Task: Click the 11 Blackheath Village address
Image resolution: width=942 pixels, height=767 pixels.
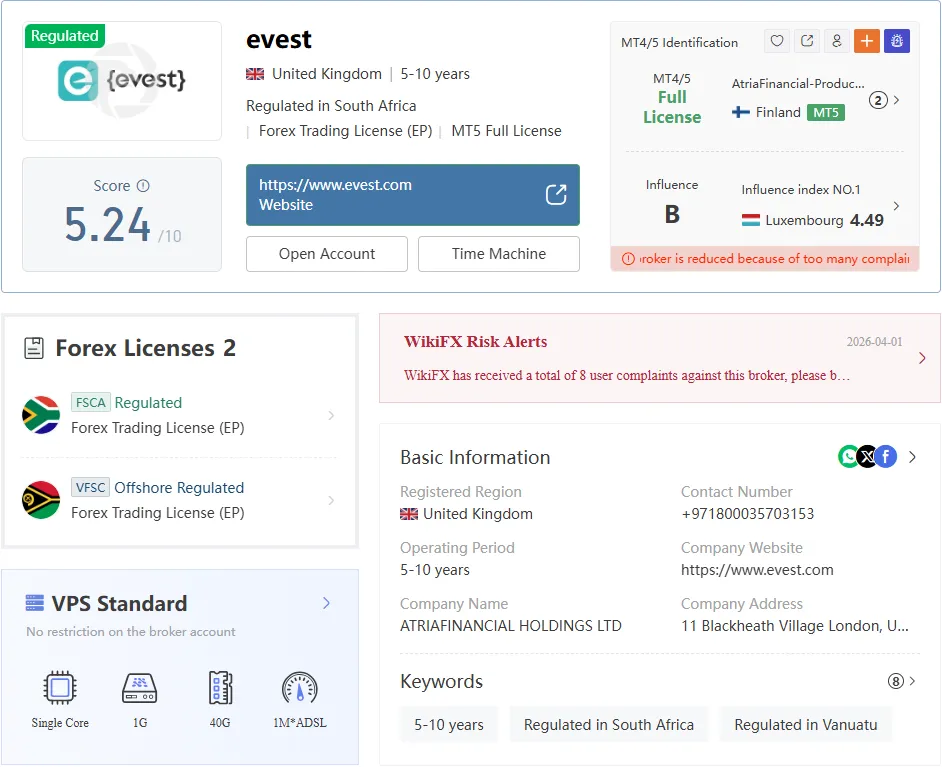Action: (795, 626)
